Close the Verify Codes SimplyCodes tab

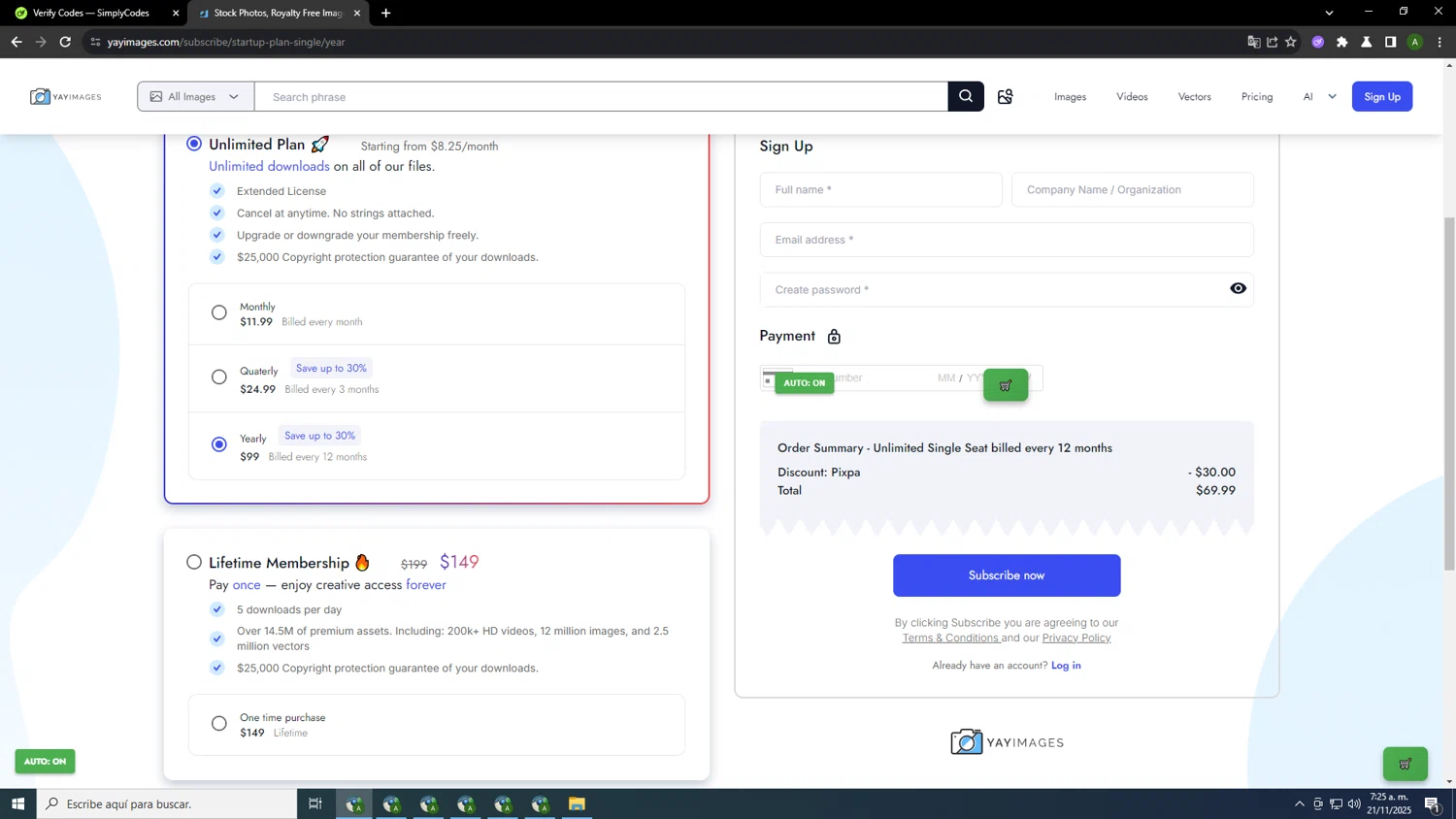[176, 13]
